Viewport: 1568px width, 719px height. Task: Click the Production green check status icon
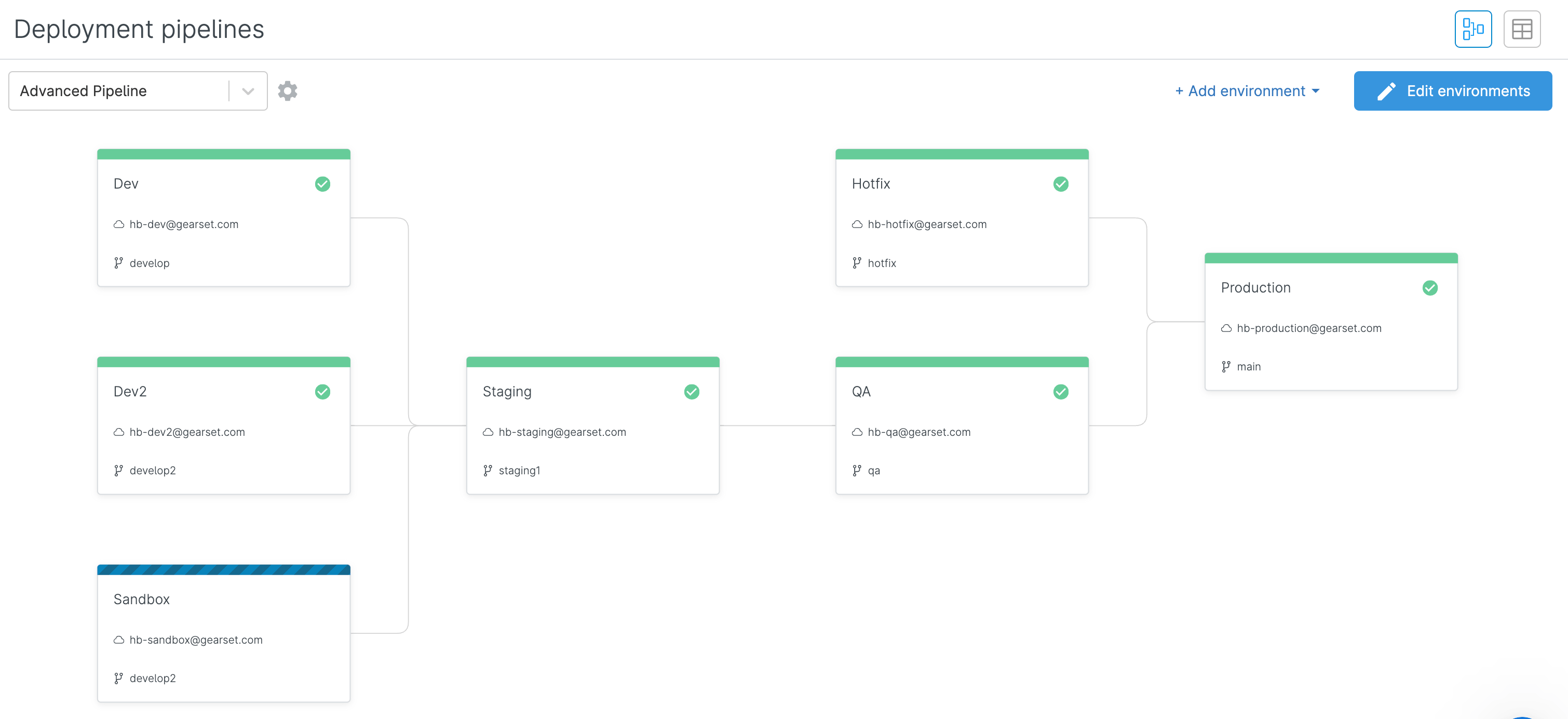pos(1429,288)
